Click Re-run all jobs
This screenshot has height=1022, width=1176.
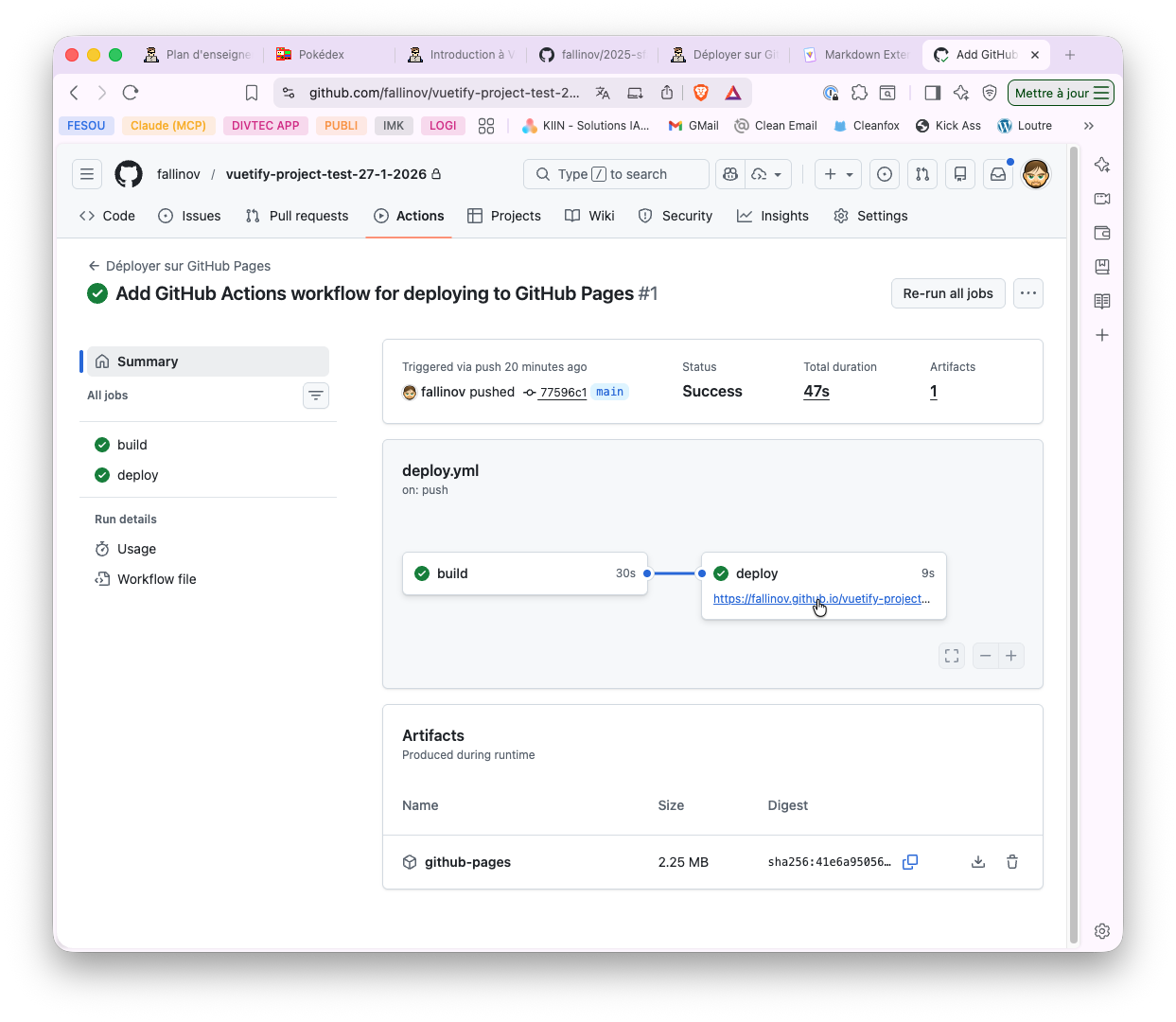(x=947, y=293)
